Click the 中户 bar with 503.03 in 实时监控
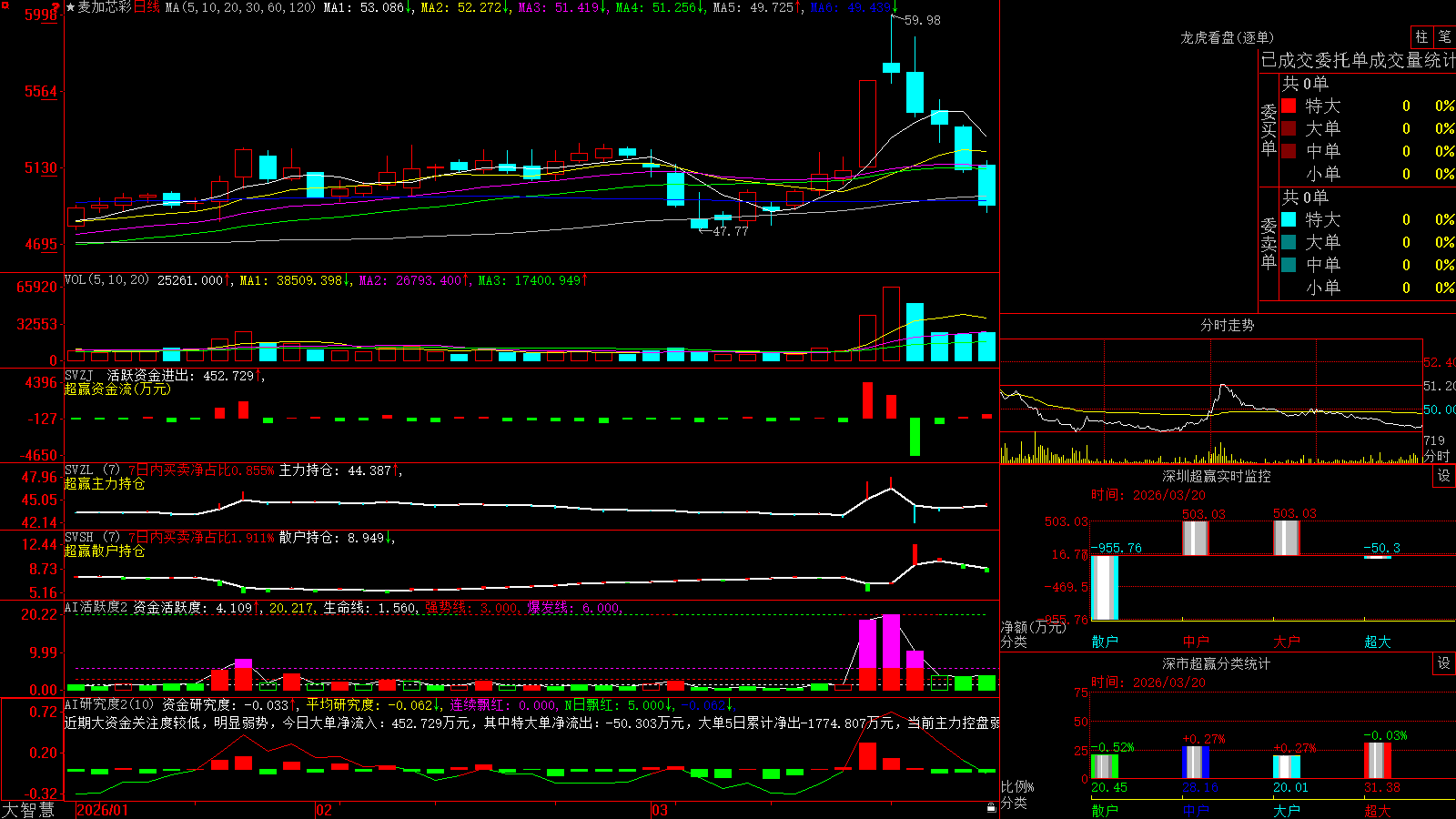The height and width of the screenshot is (819, 1456). point(1196,538)
